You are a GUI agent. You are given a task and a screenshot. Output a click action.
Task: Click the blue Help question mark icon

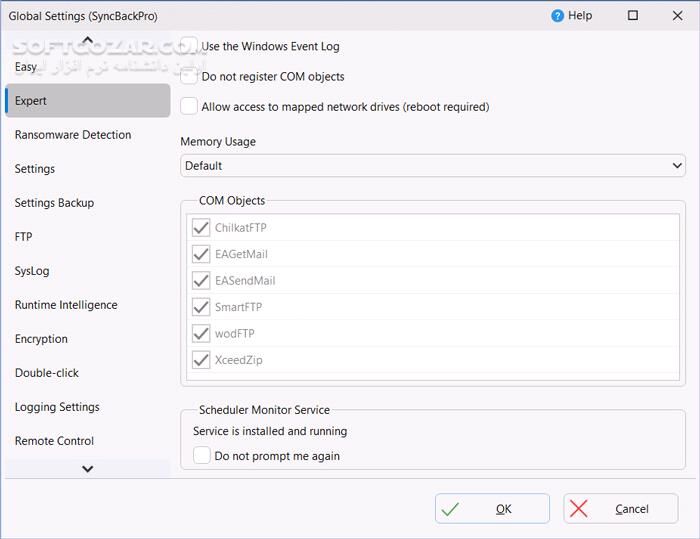[557, 16]
